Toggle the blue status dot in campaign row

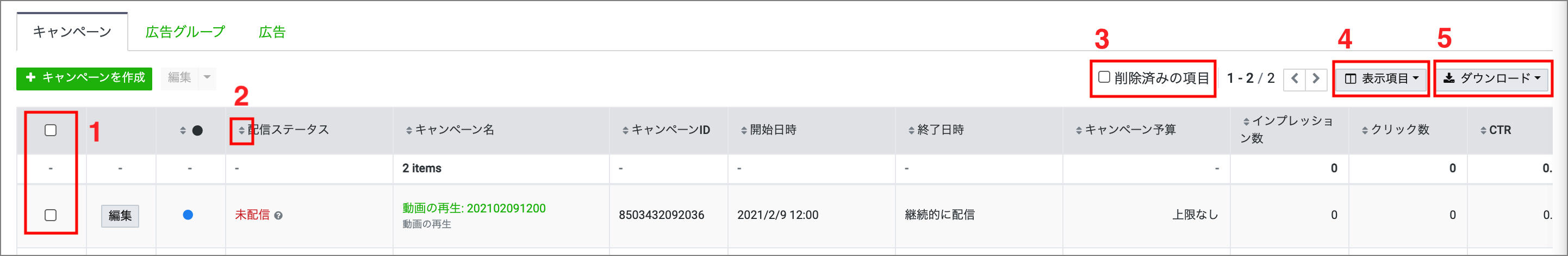(x=188, y=215)
